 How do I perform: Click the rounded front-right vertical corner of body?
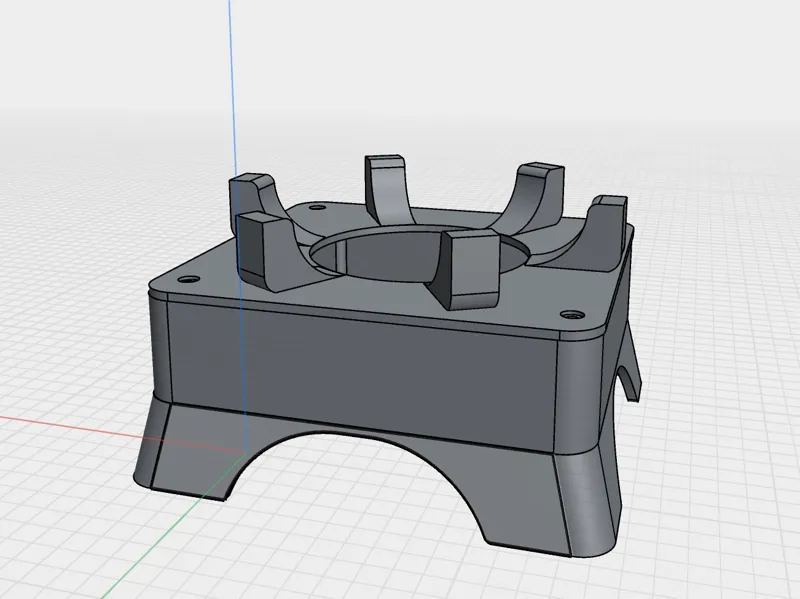click(x=582, y=393)
